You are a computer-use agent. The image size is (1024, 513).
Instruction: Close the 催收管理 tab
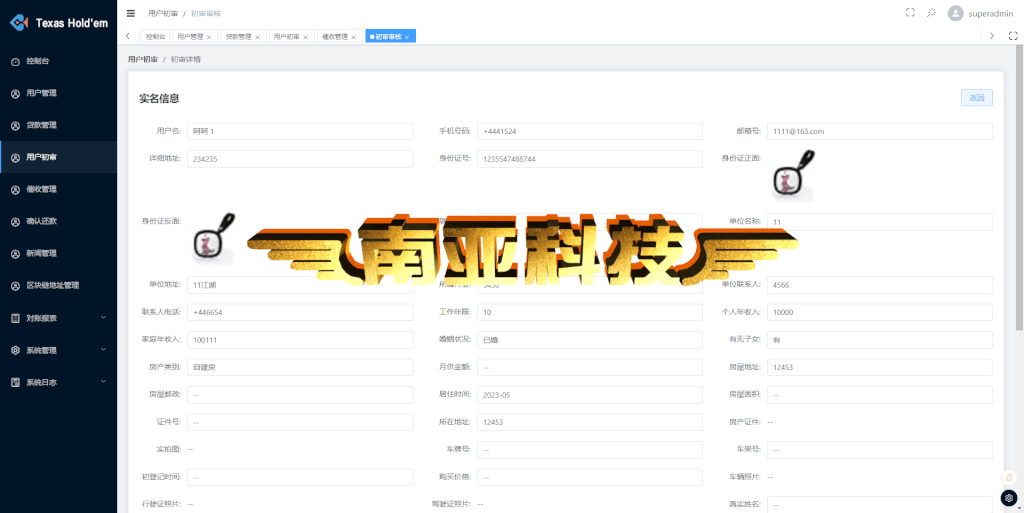pyautogui.click(x=353, y=37)
